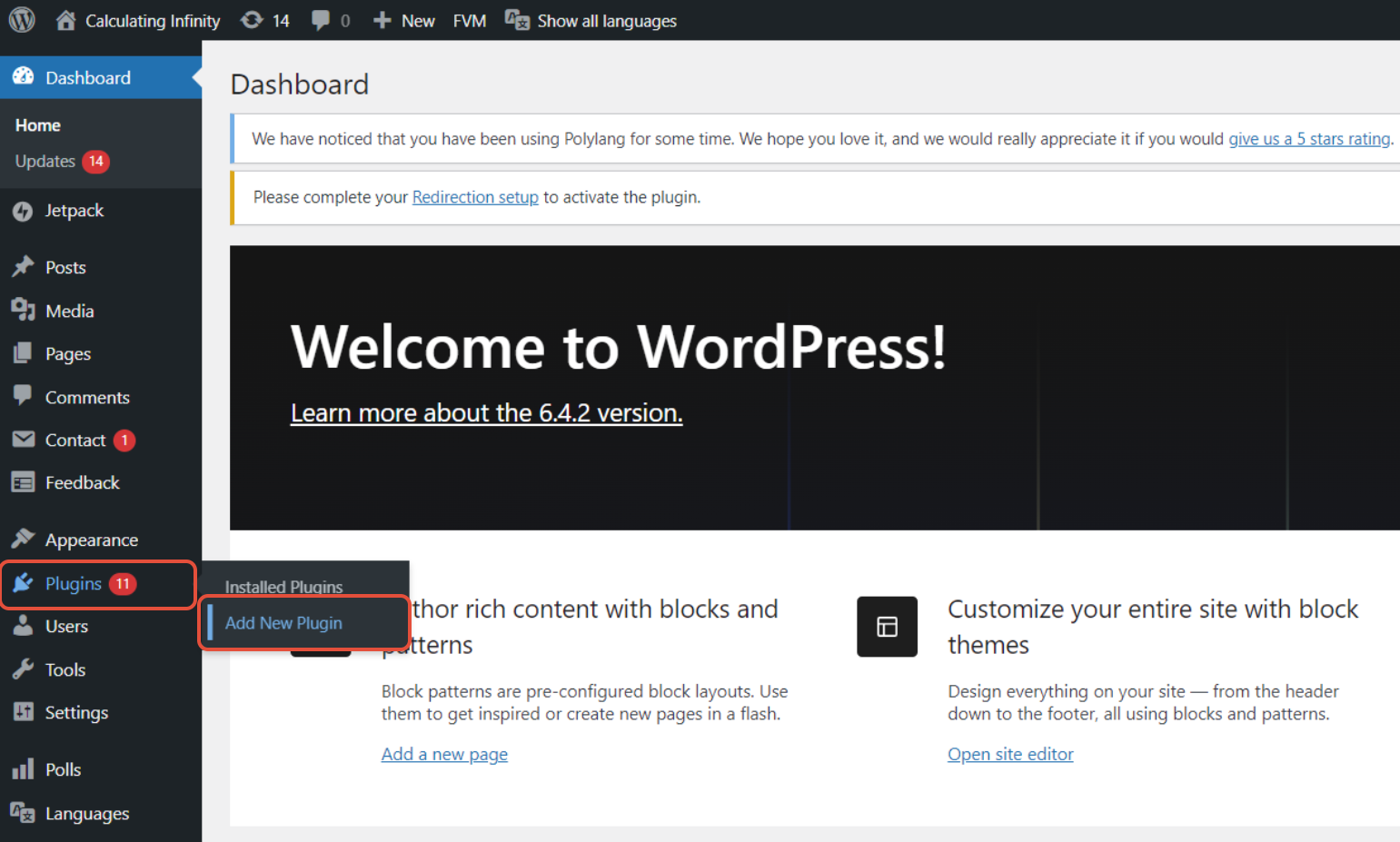Click the red 14 badge beside Updates
The height and width of the screenshot is (842, 1400).
click(x=95, y=161)
